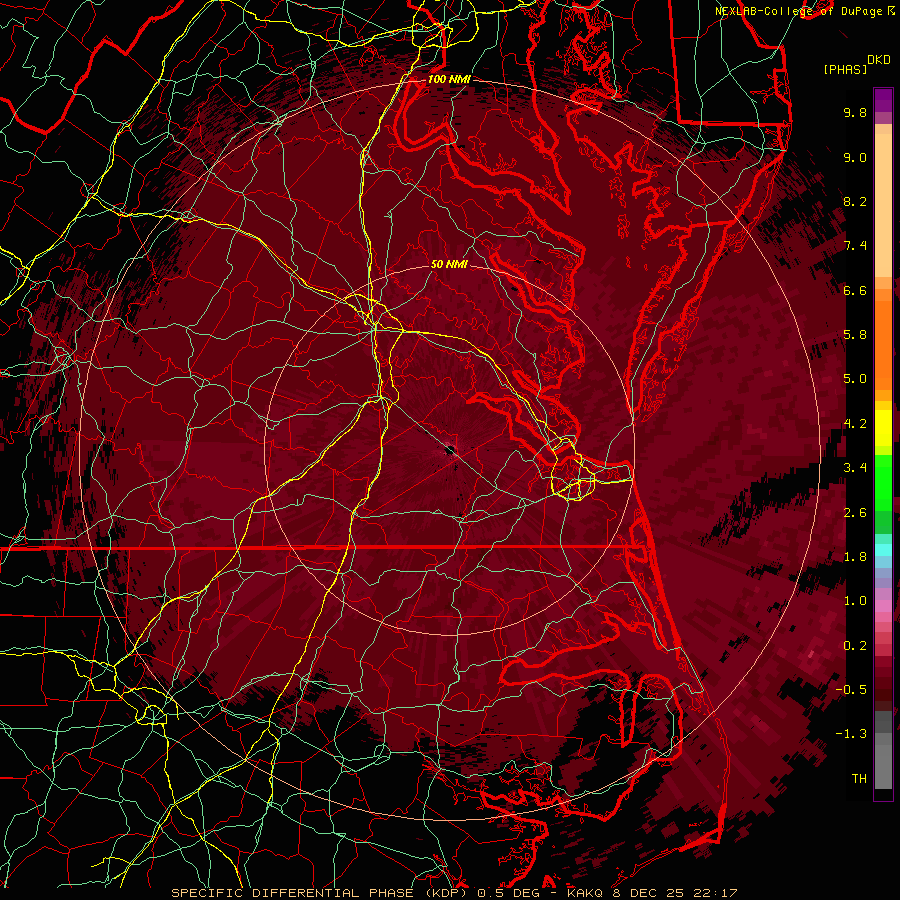Select the 8.2 value on the color scale
Screen dimensions: 900x900
coord(855,201)
